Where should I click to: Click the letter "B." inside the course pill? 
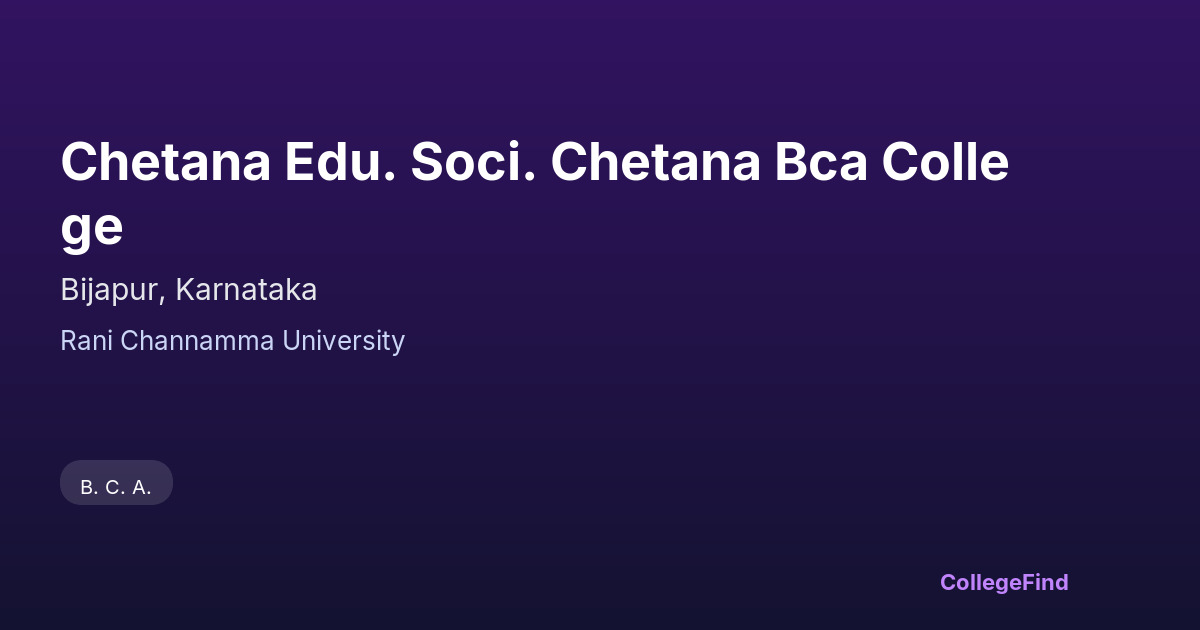coord(88,488)
